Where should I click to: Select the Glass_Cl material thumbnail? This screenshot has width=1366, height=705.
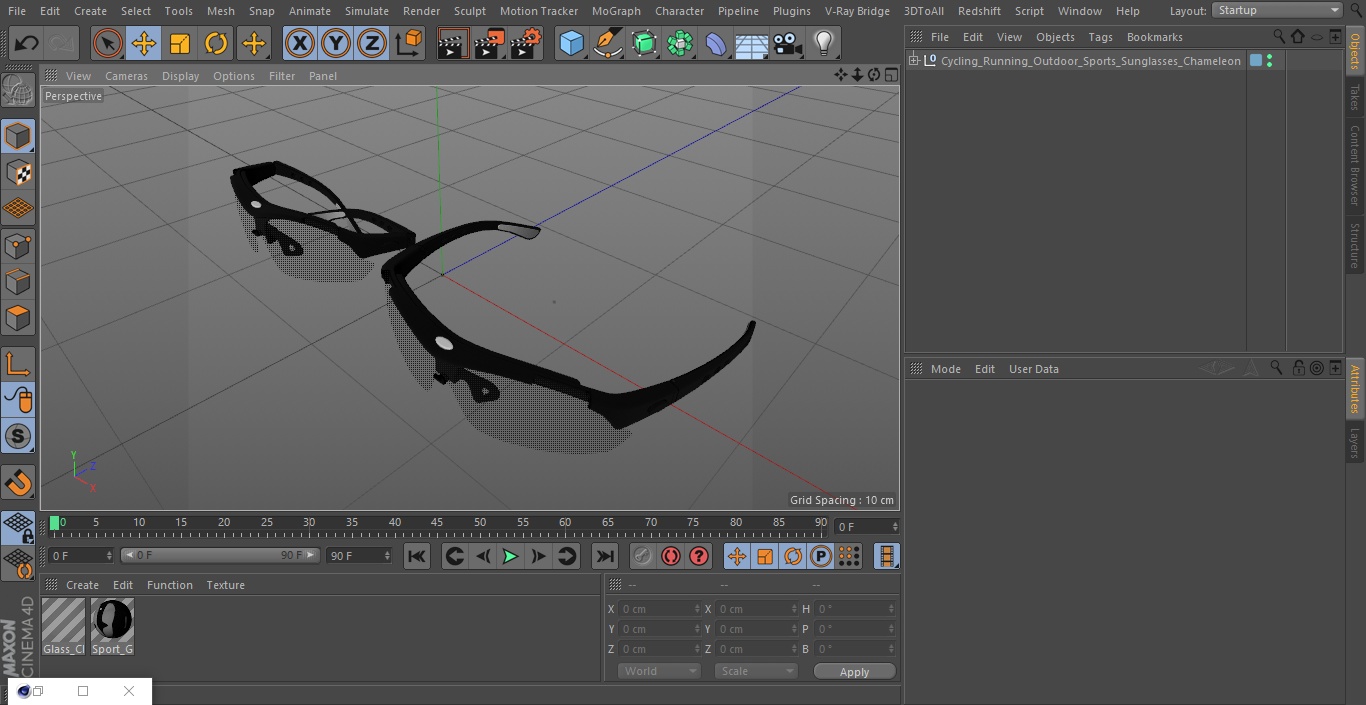[63, 627]
